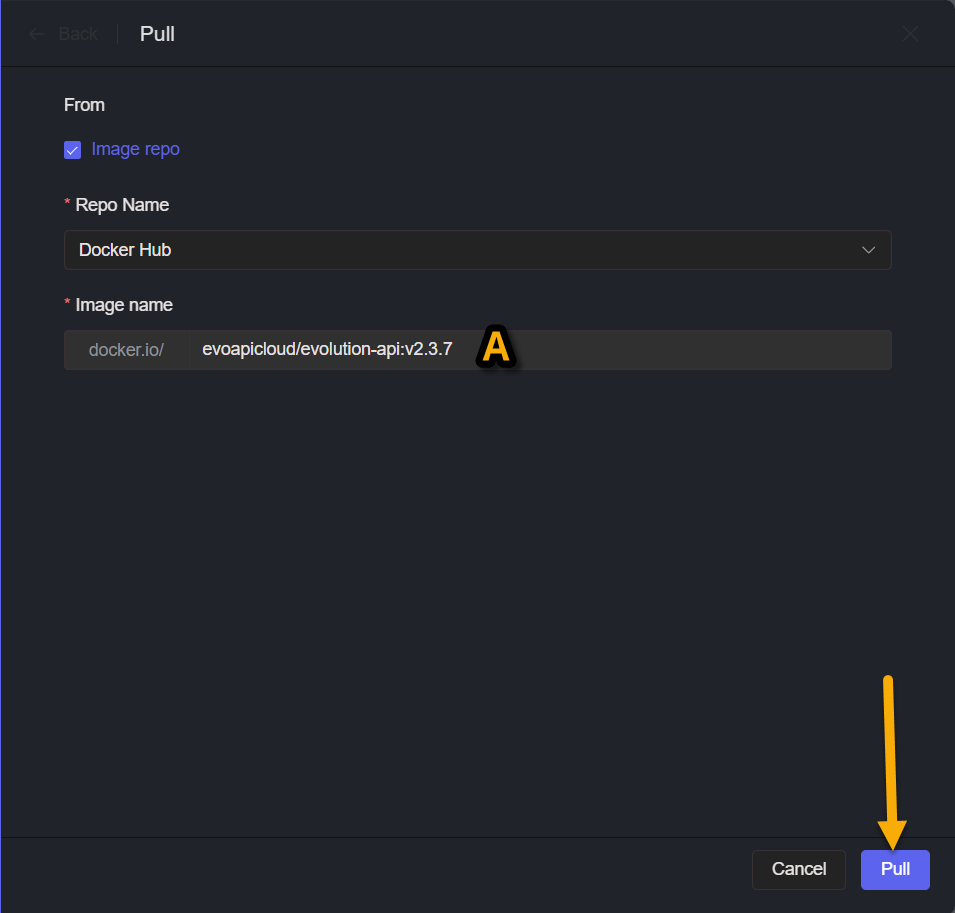Click the Image repo label text

tap(135, 149)
